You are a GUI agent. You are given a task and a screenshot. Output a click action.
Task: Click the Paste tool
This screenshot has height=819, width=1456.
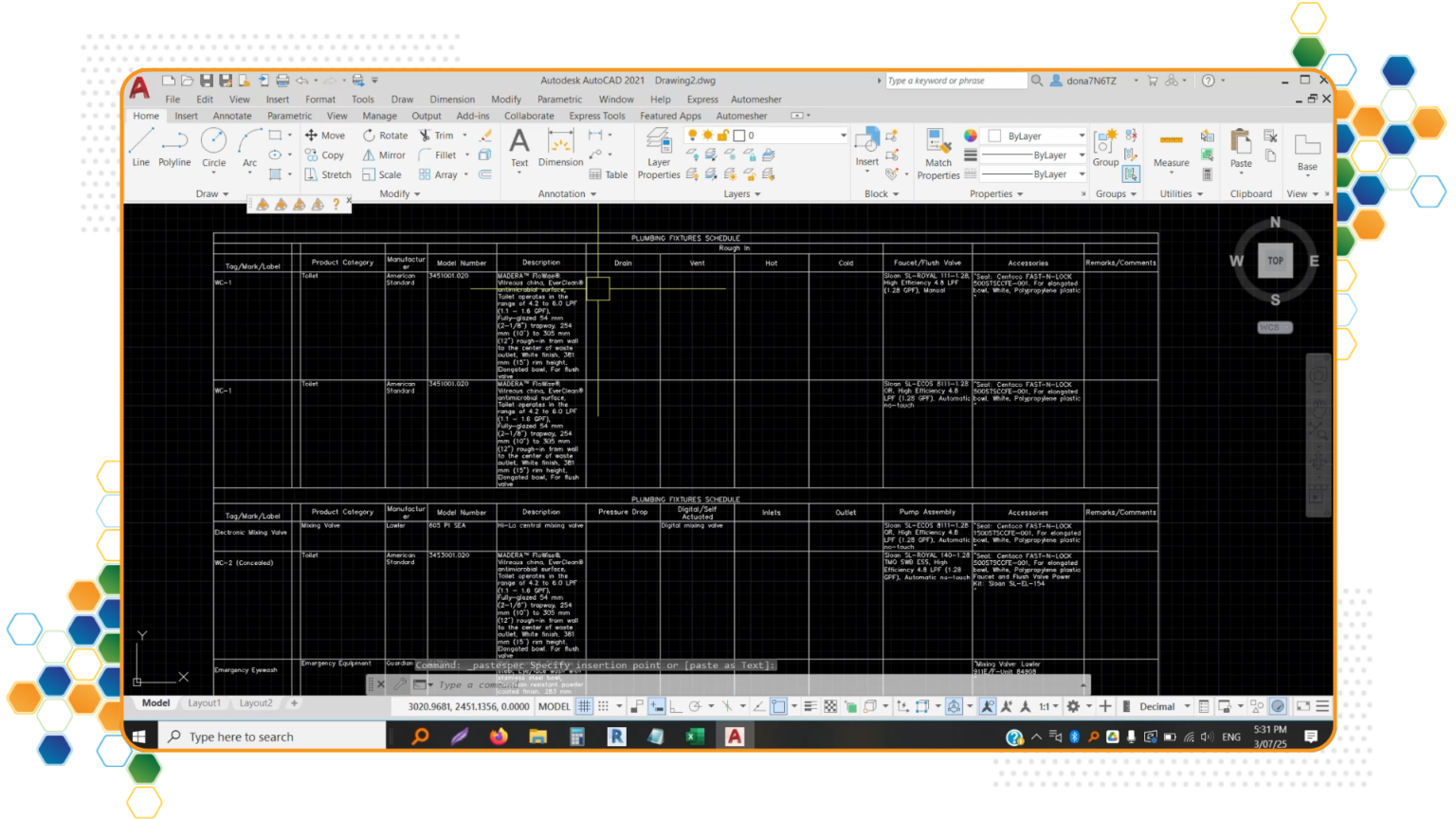(x=1241, y=149)
